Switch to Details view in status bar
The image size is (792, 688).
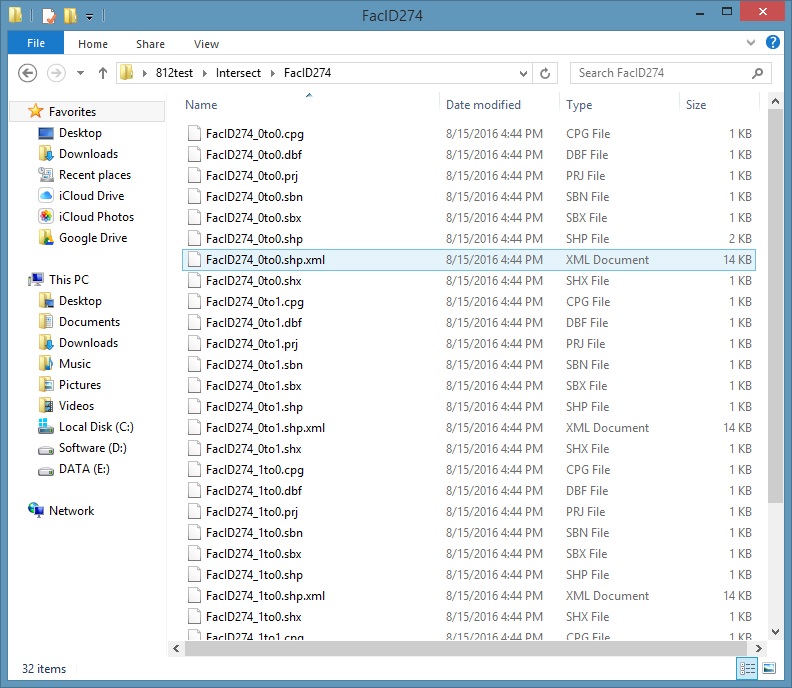click(x=747, y=669)
